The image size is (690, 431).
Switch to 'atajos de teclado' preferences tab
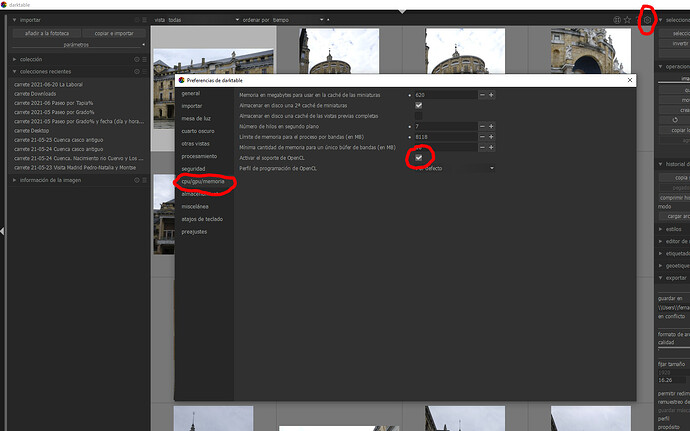[202, 219]
